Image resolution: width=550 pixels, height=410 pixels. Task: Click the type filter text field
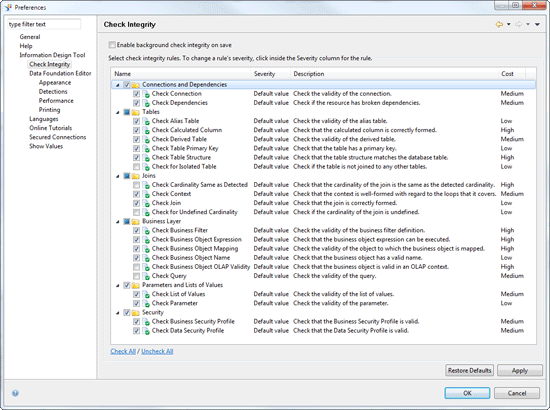click(x=44, y=24)
